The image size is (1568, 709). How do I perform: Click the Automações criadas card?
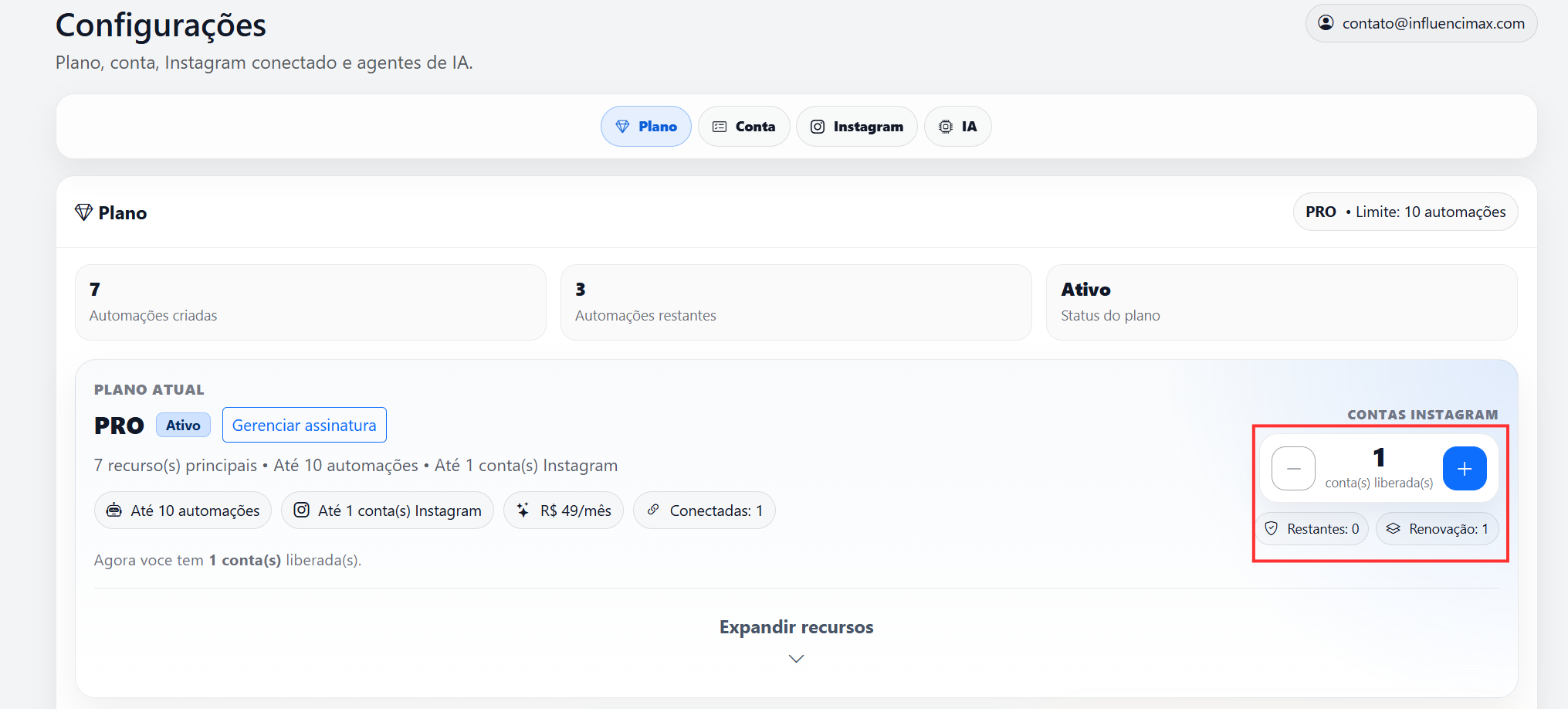(x=310, y=302)
